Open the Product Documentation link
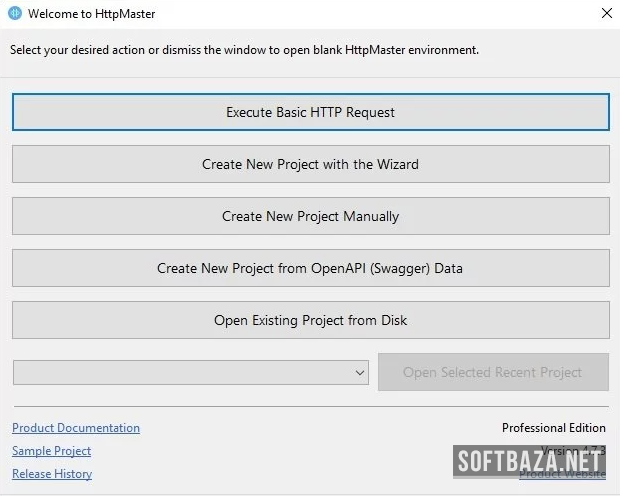 [76, 428]
